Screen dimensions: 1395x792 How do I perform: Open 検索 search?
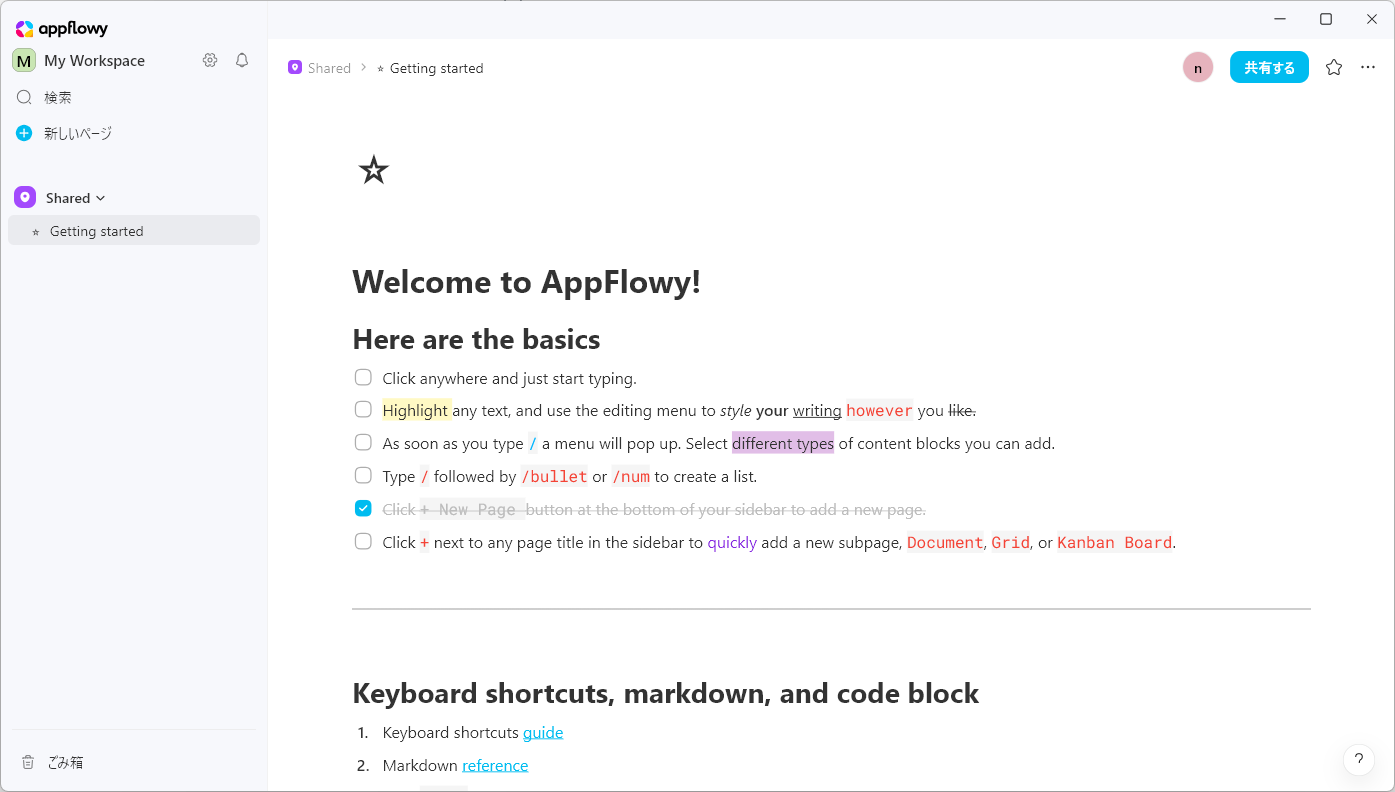pos(58,97)
